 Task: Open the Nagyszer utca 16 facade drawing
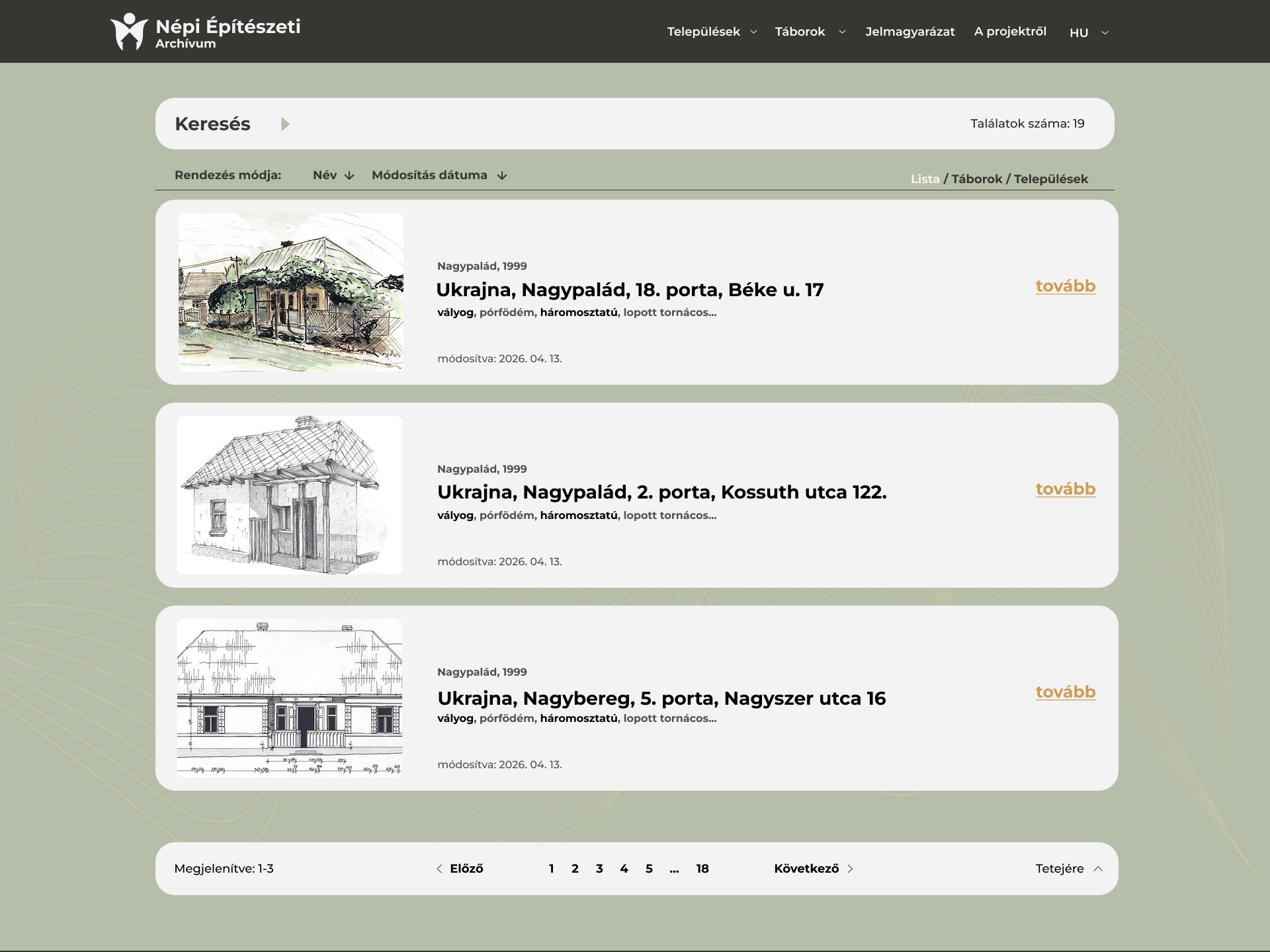click(x=290, y=697)
